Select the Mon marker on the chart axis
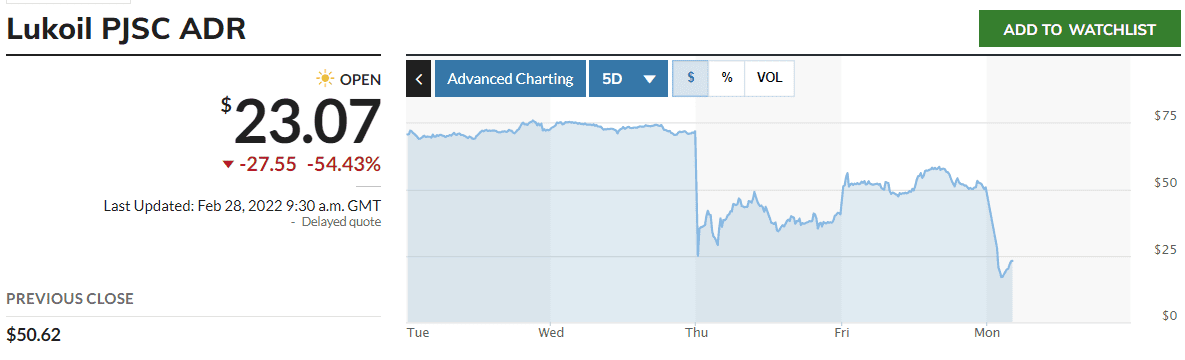Viewport: 1185px width, 360px height. [x=986, y=332]
